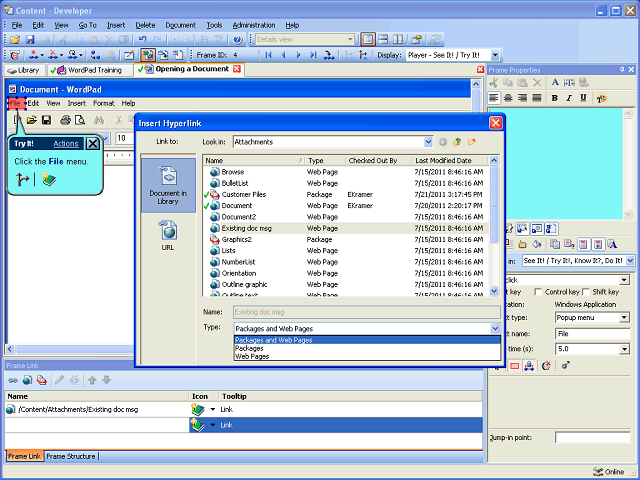Image resolution: width=640 pixels, height=480 pixels.
Task: Open the Administration menu
Action: (x=254, y=25)
